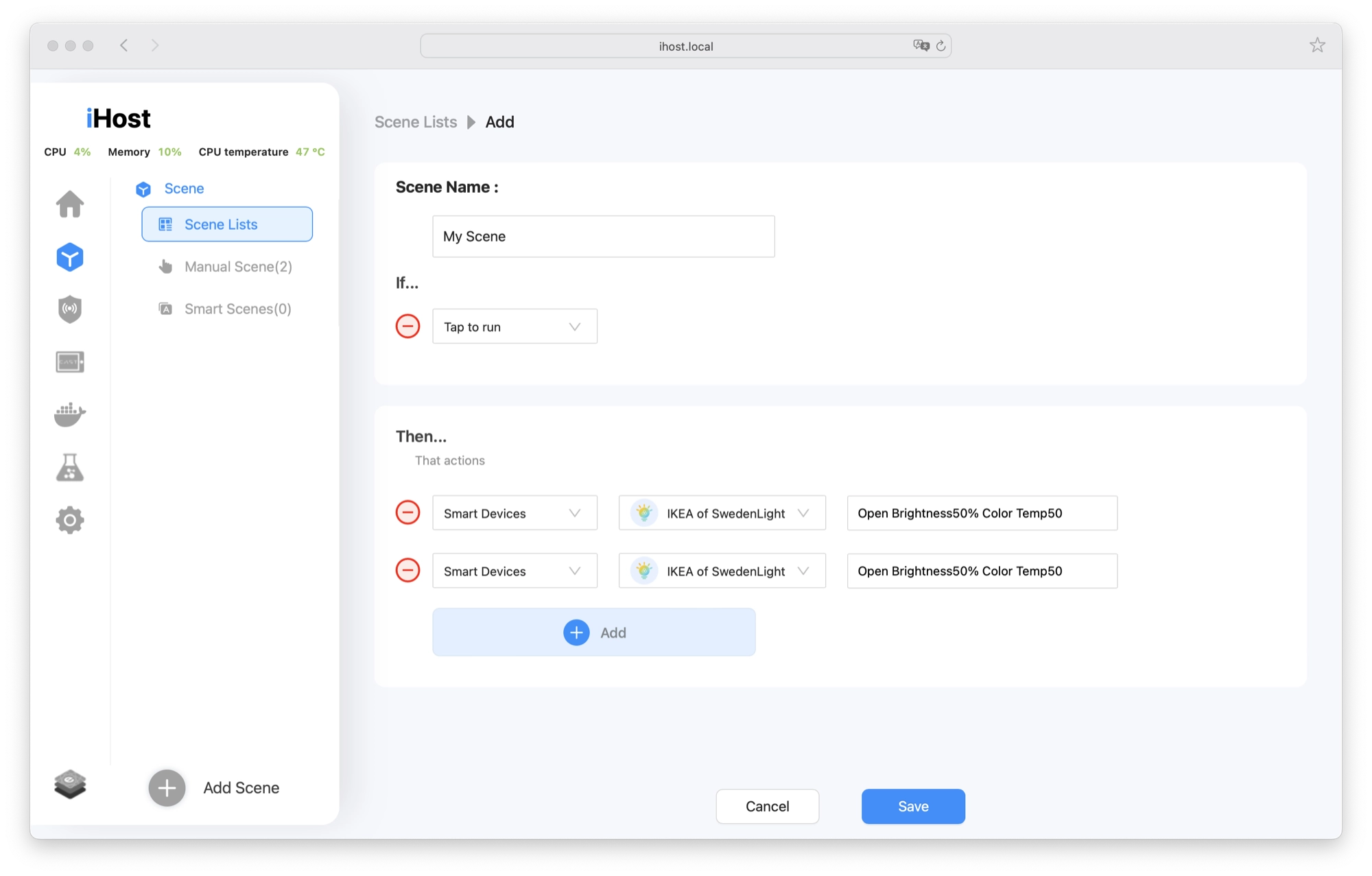Click the ihost.local address bar
This screenshot has height=876, width=1372.
pyautogui.click(x=685, y=46)
